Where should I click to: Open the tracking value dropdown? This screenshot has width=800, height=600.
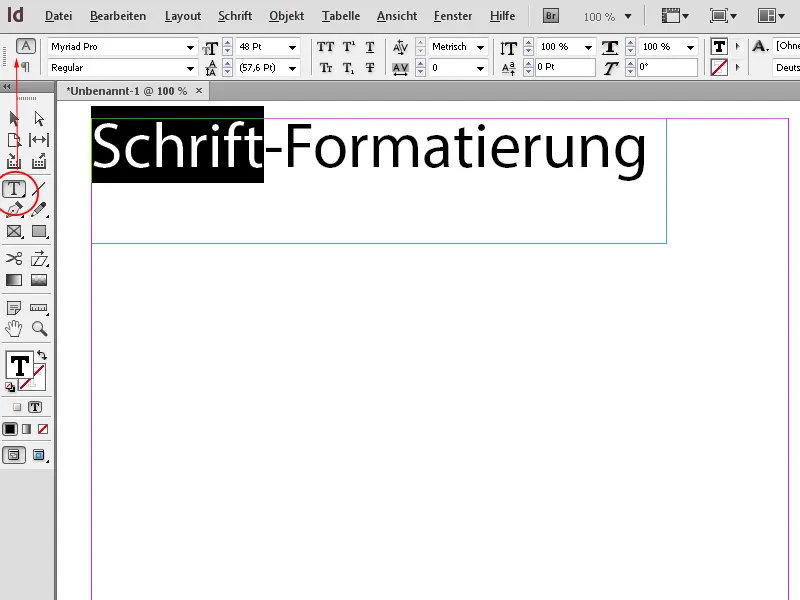point(480,68)
